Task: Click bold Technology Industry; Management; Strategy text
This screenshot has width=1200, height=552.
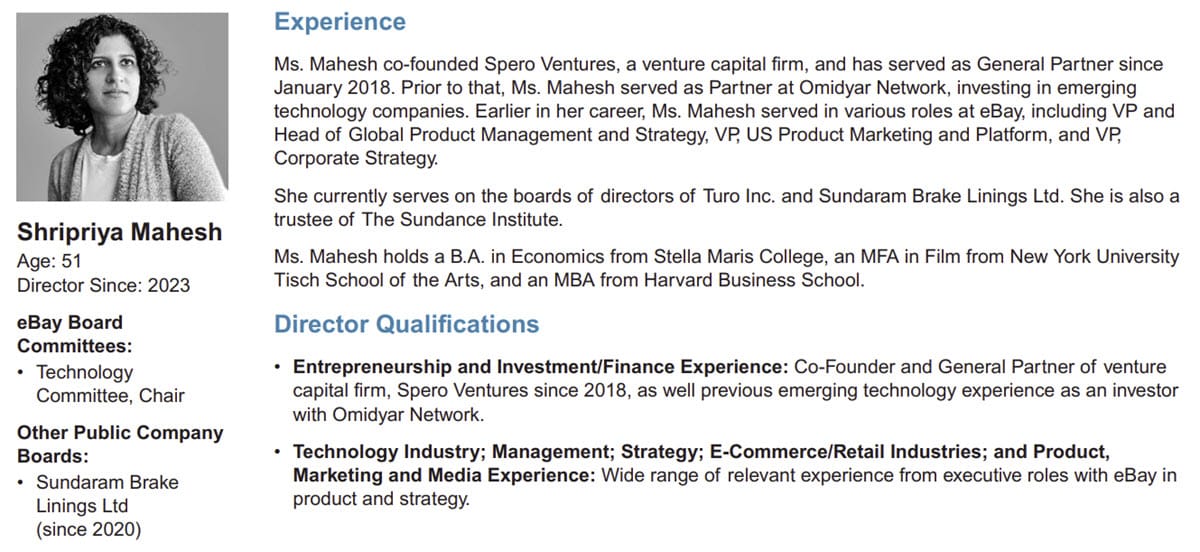Action: point(497,451)
